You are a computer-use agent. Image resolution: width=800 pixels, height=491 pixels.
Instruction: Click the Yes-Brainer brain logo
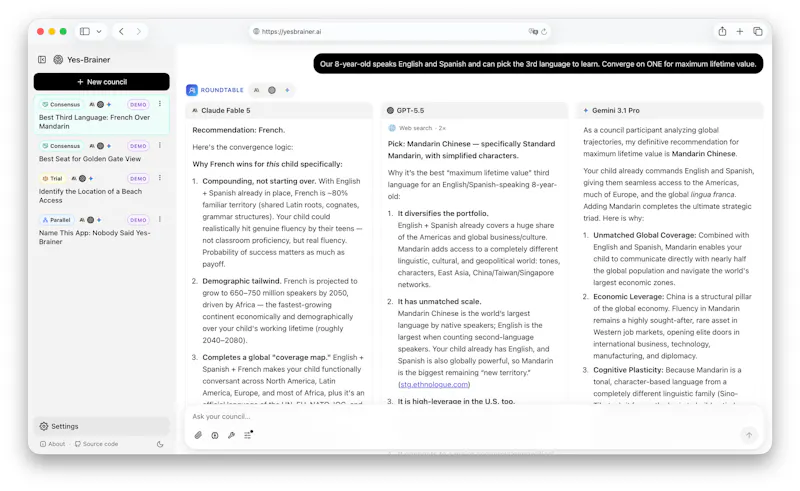pos(58,60)
